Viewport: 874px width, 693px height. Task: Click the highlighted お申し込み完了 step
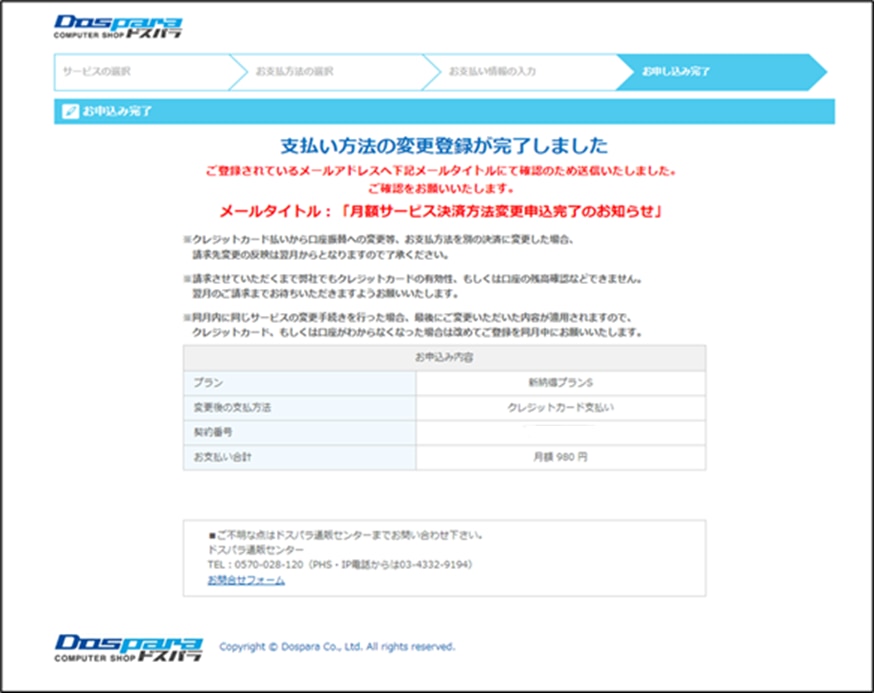point(677,72)
